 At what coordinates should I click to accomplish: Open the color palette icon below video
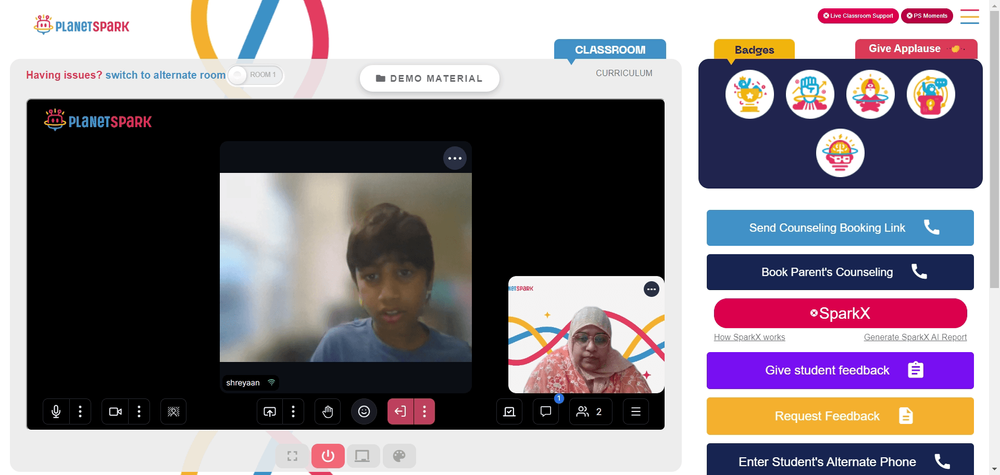click(x=399, y=456)
